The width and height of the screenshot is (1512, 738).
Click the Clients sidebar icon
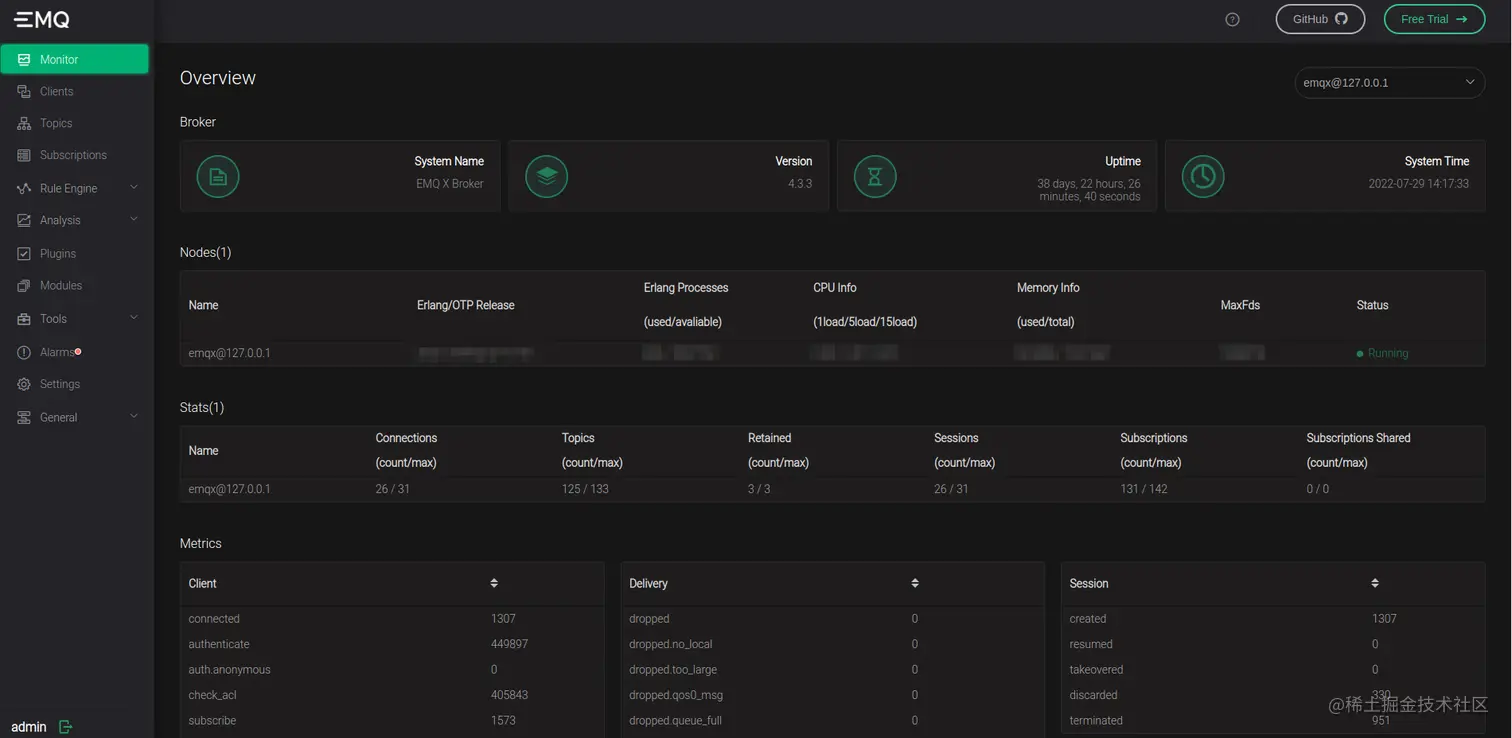[24, 92]
